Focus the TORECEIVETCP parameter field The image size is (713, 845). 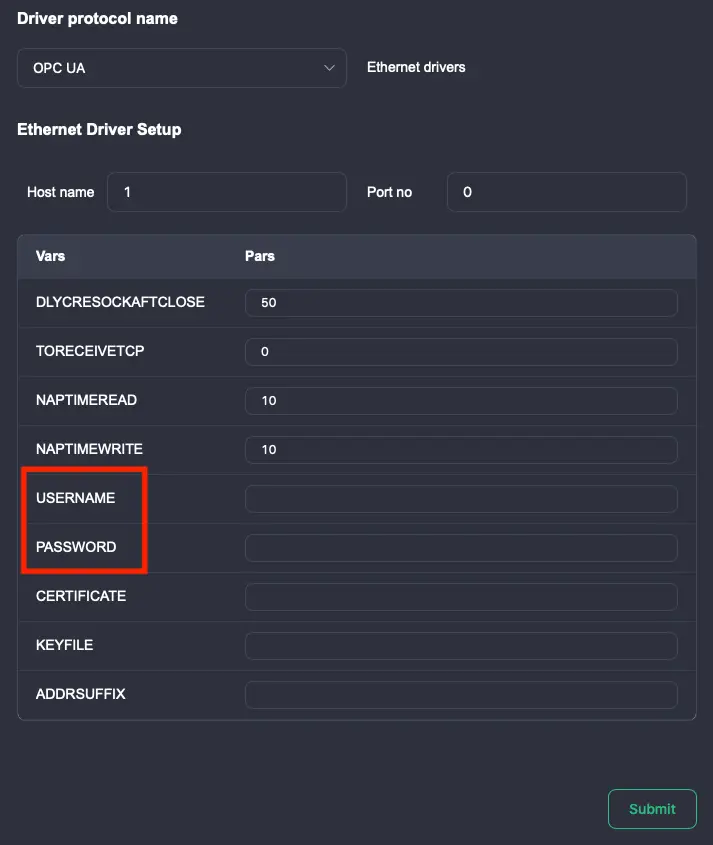point(461,352)
